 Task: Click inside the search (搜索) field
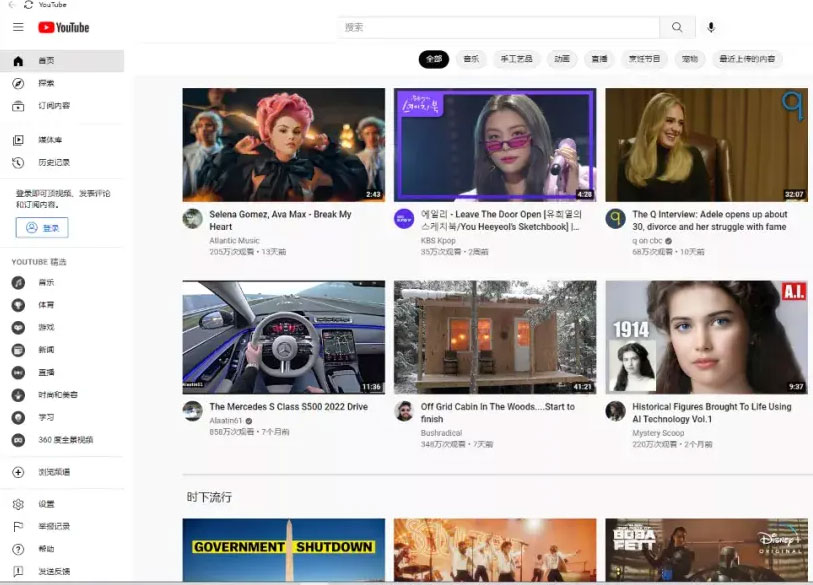pyautogui.click(x=498, y=27)
